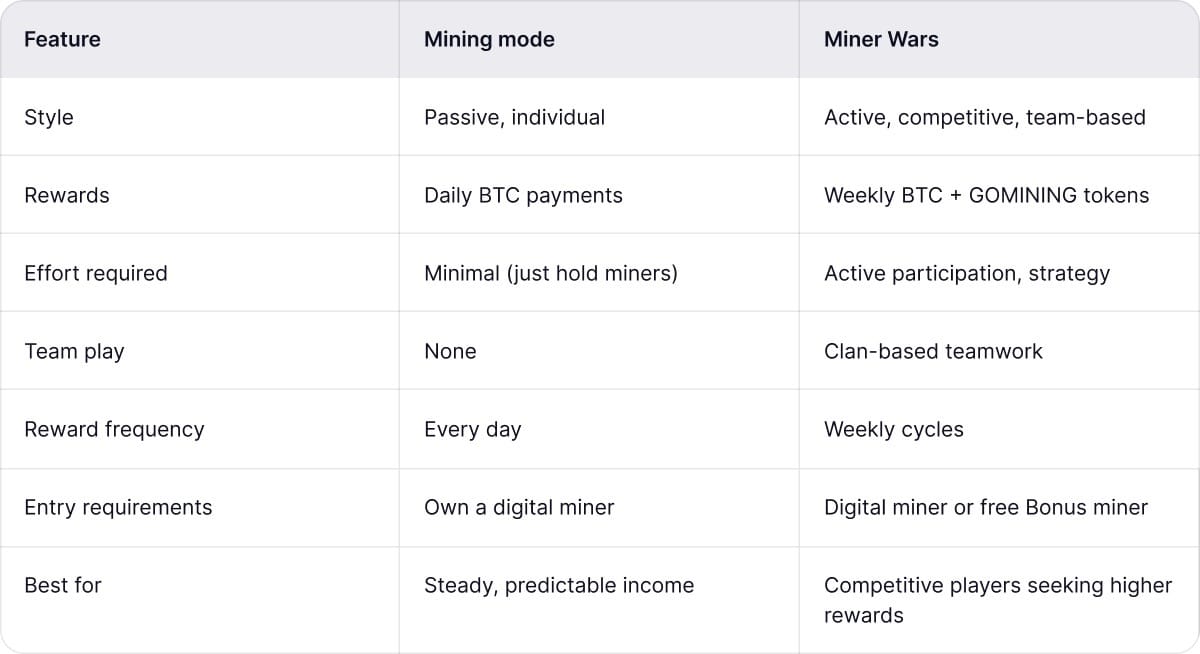The image size is (1200, 654).
Task: Select the "Own a digital miner" cell
Action: coord(519,507)
